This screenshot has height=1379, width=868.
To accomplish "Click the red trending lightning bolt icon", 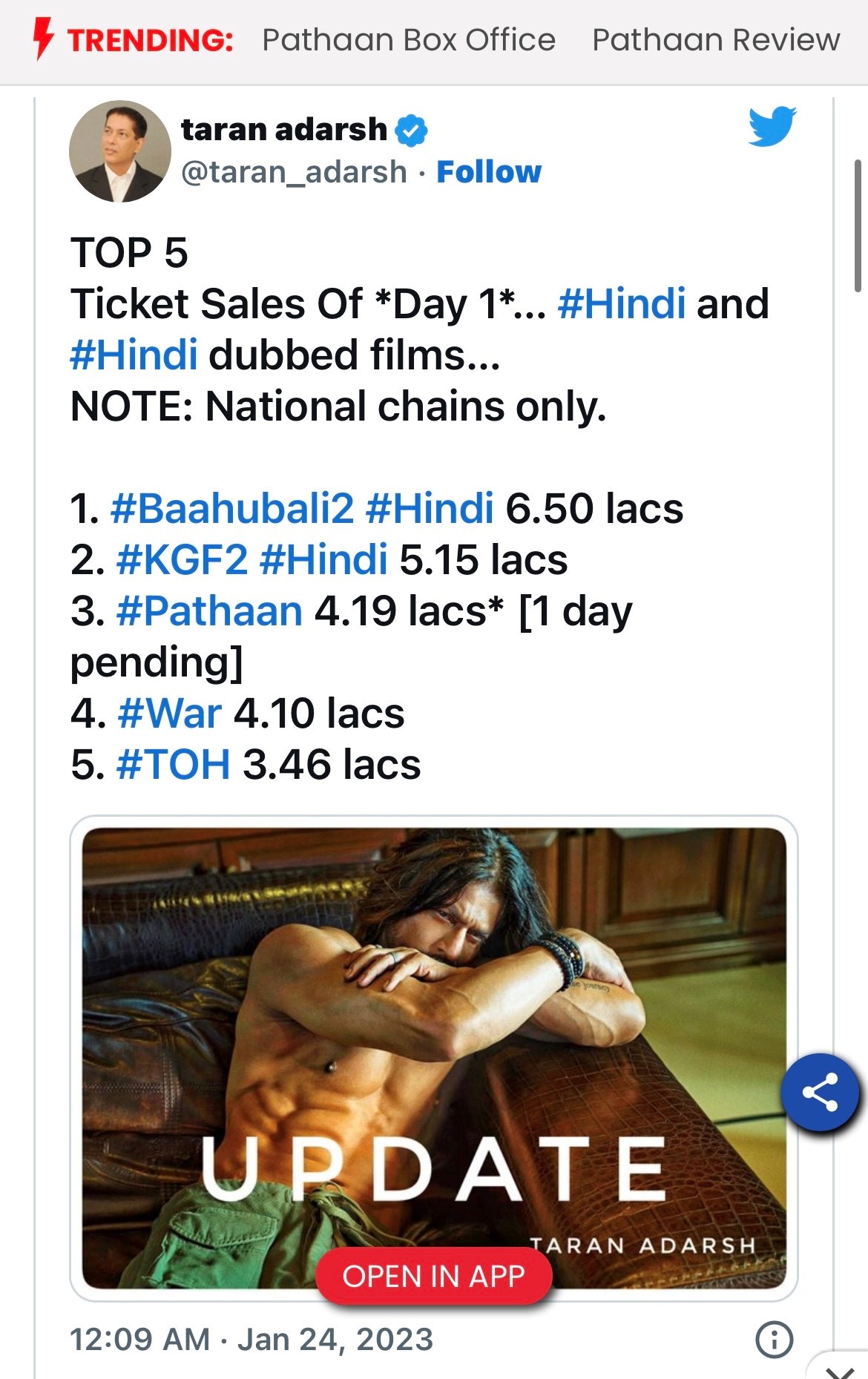I will coord(44,39).
